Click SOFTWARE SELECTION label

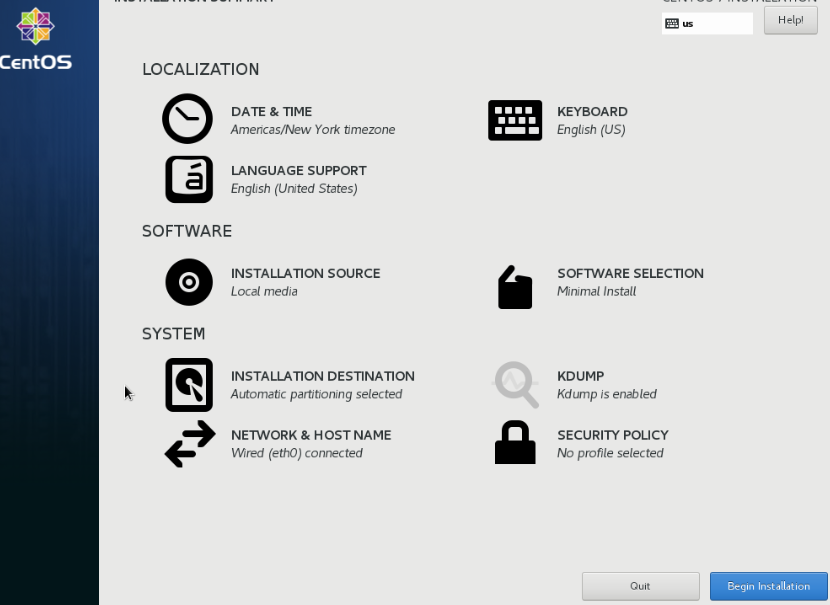tap(630, 273)
